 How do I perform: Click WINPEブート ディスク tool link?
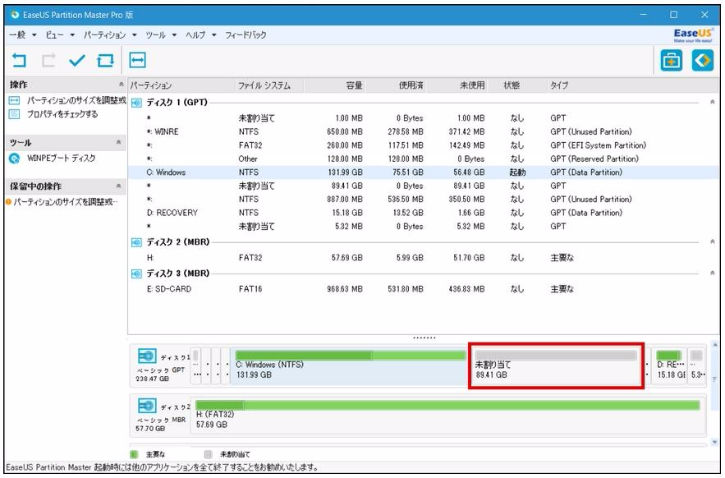coord(61,159)
